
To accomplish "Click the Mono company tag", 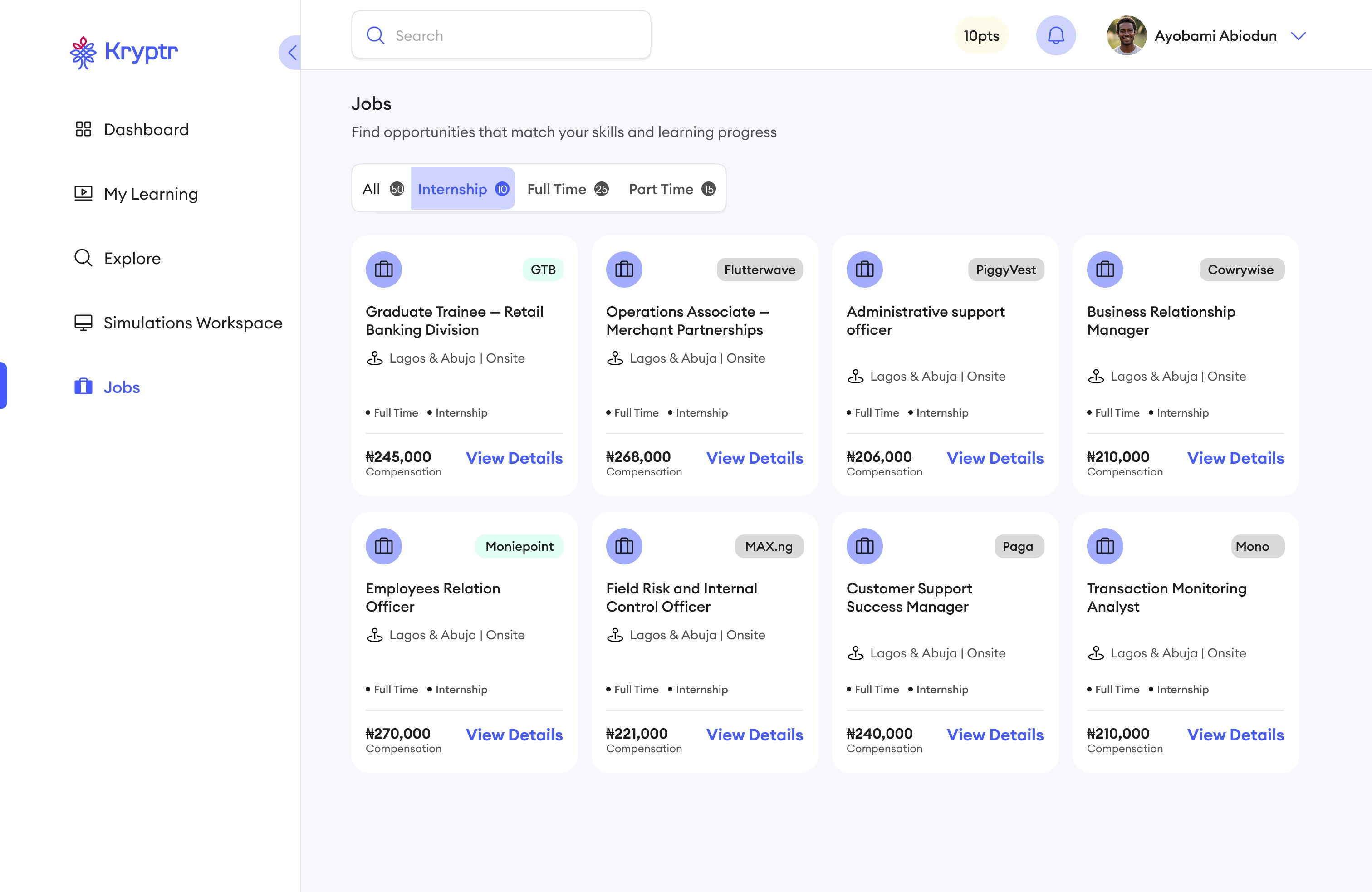I will (x=1257, y=546).
